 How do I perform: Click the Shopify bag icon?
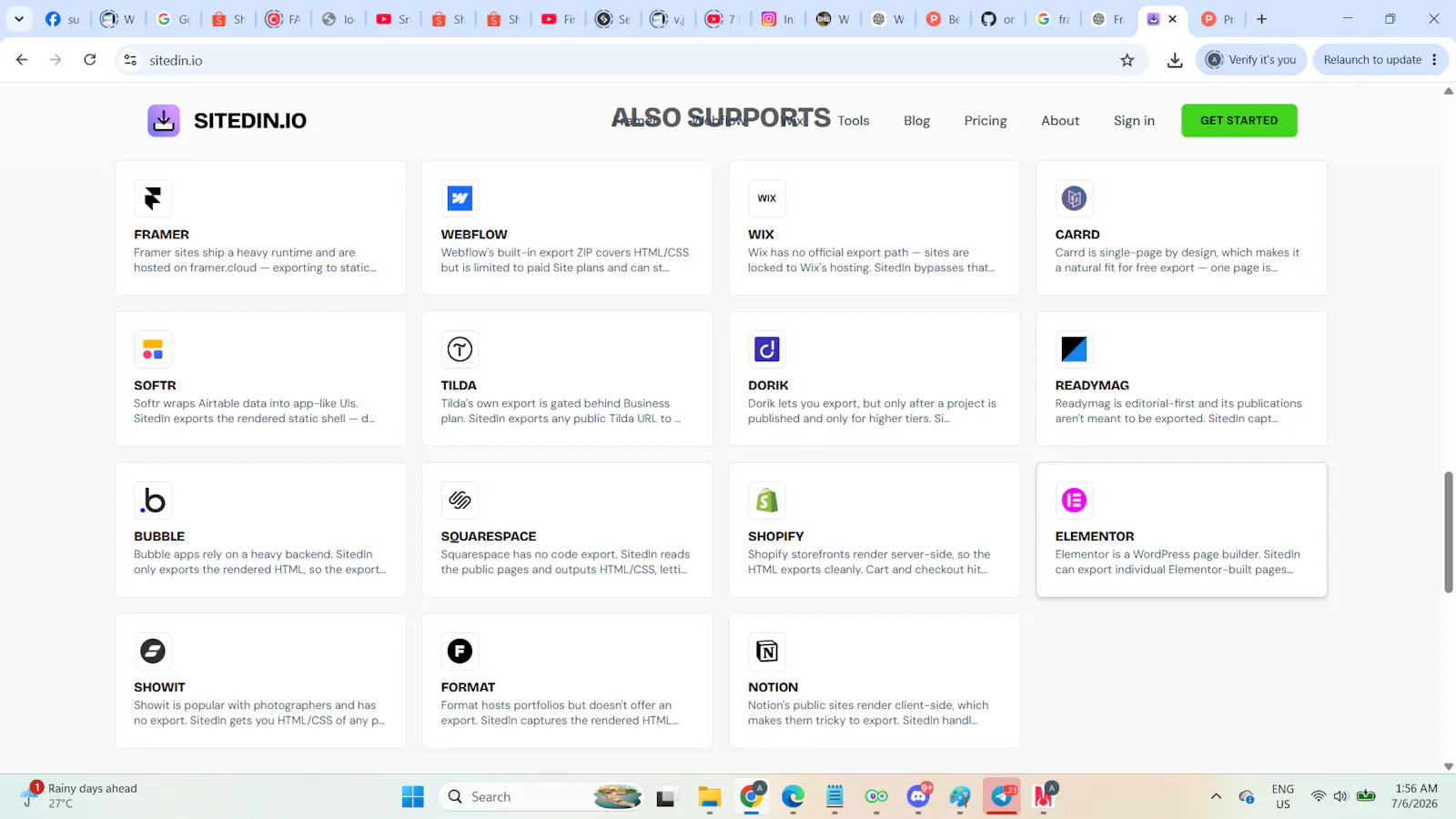767,500
